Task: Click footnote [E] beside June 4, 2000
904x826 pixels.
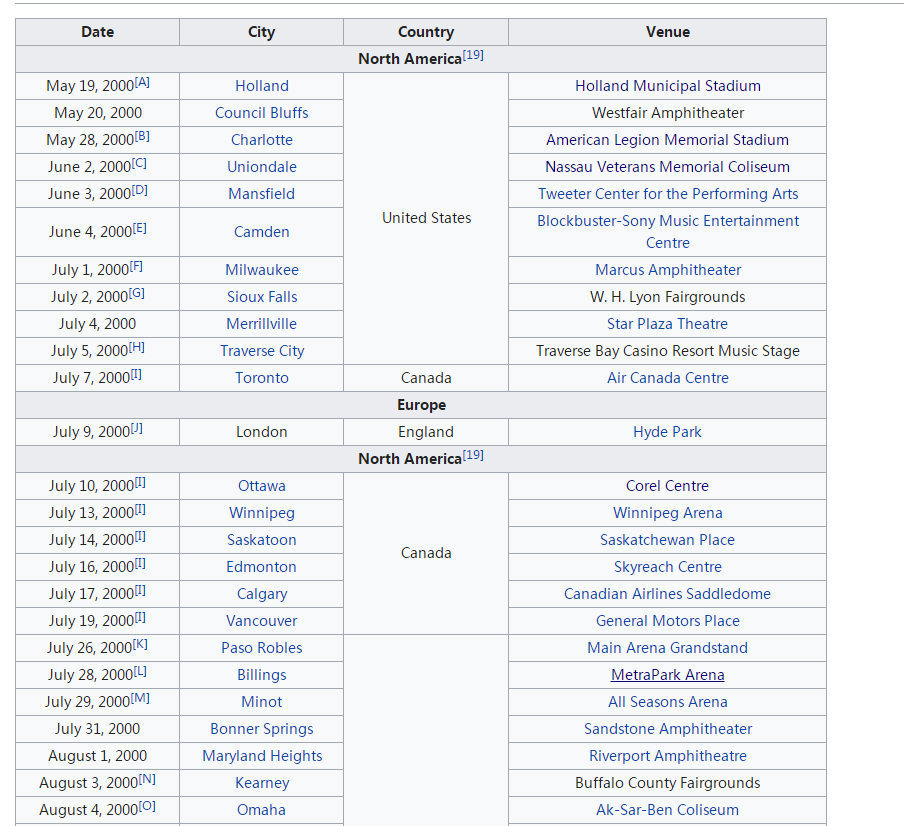Action: coord(140,229)
